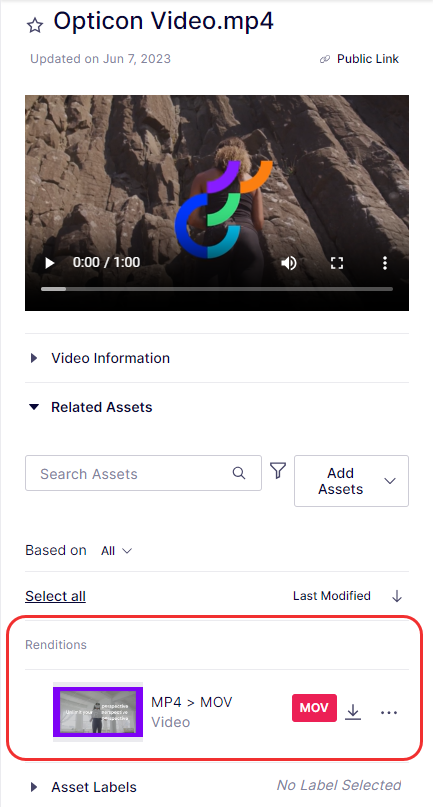Toggle sort direction arrow next to Last Modified

(396, 596)
